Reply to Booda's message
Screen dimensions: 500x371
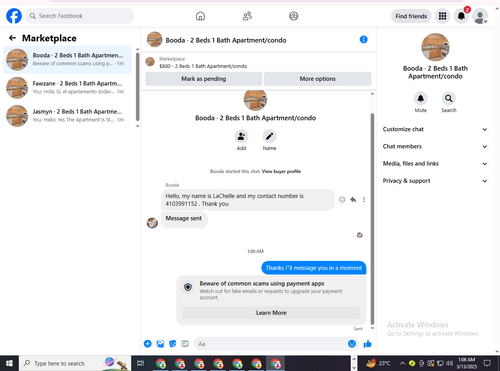click(x=353, y=200)
